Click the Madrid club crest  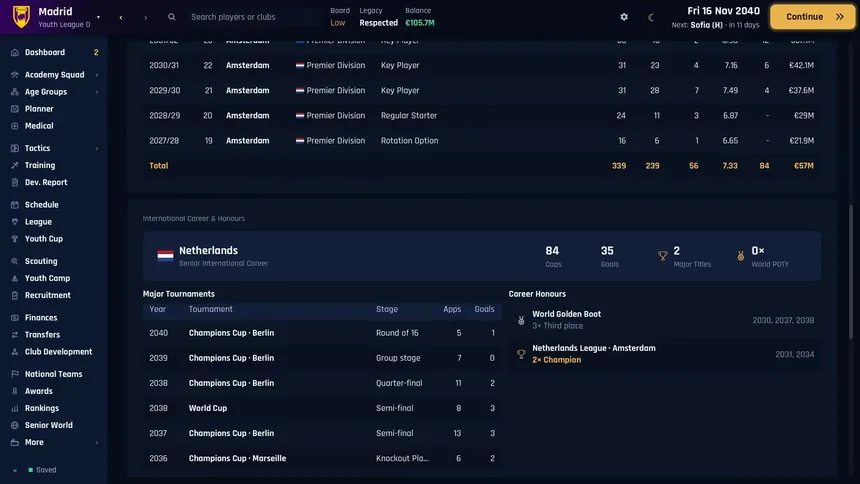pyautogui.click(x=21, y=16)
